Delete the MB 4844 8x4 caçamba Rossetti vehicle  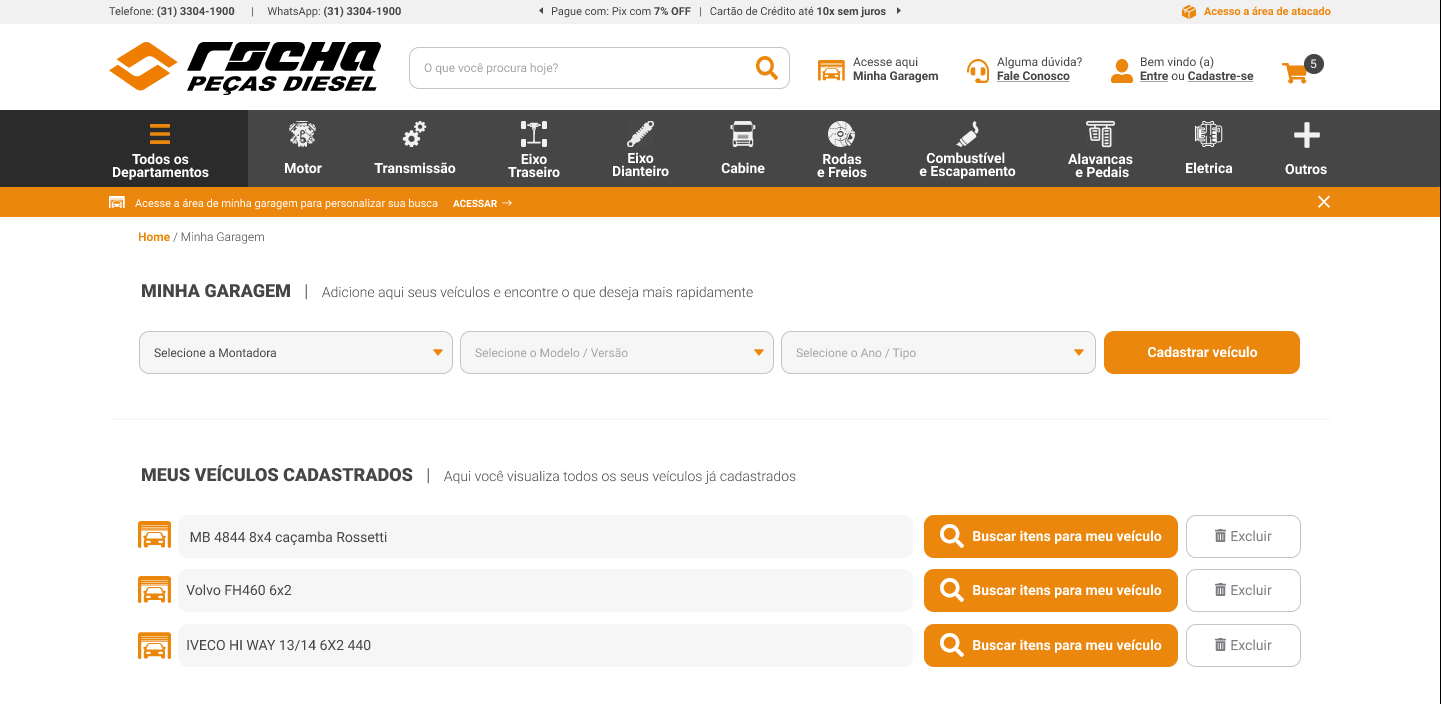(x=1243, y=536)
